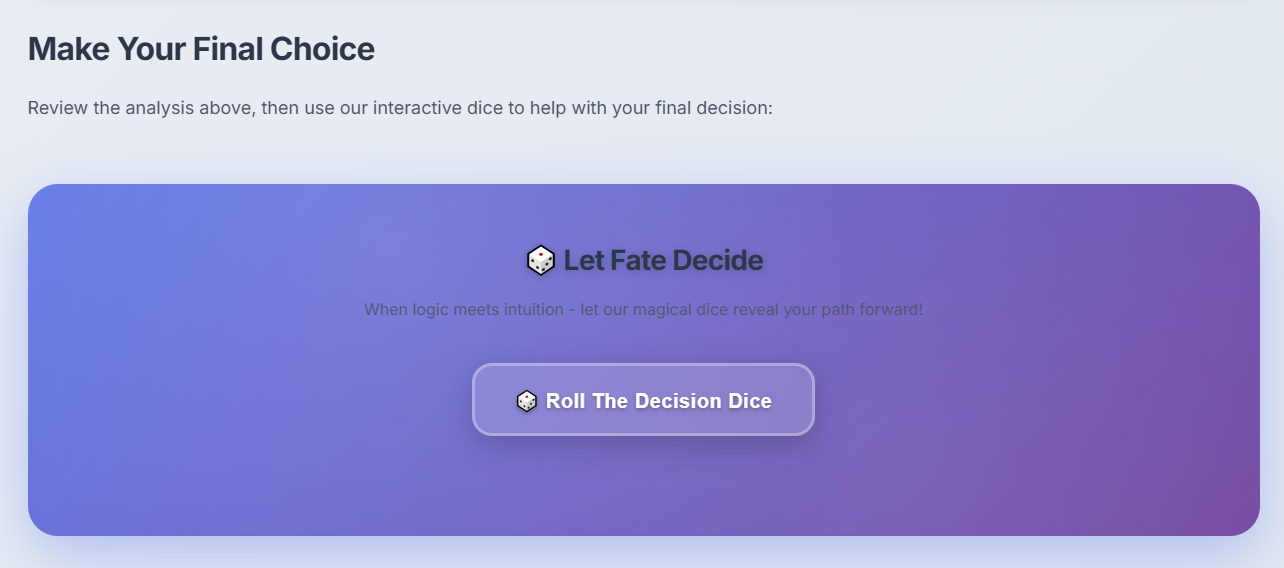Click the word "Roll" on the dice button
This screenshot has height=568, width=1284.
point(566,401)
